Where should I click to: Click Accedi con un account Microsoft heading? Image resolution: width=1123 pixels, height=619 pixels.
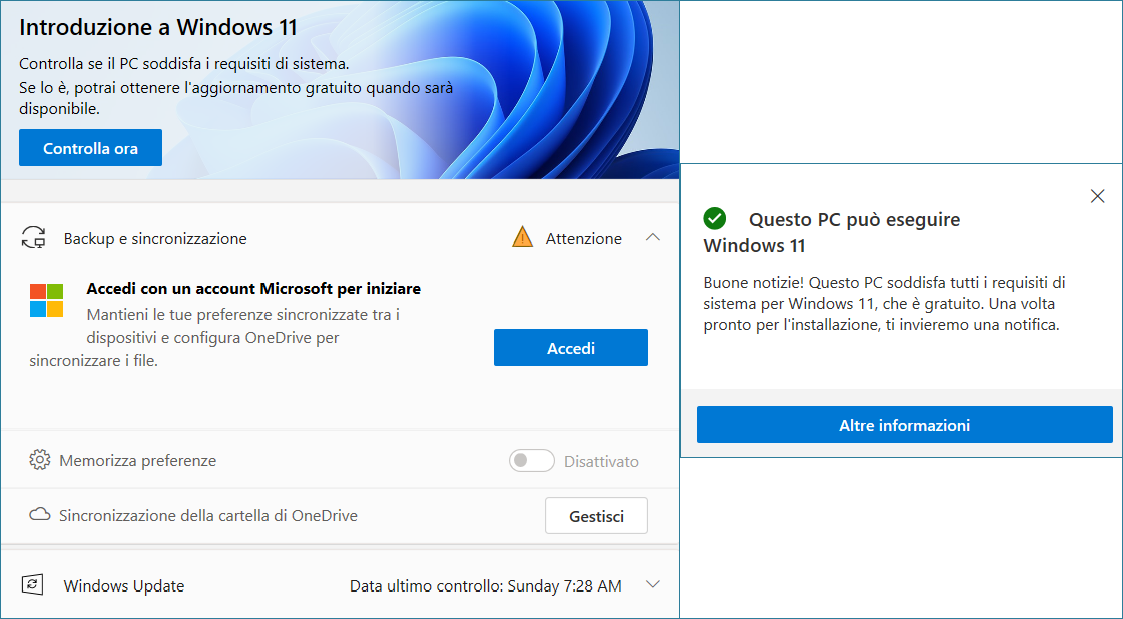point(254,289)
